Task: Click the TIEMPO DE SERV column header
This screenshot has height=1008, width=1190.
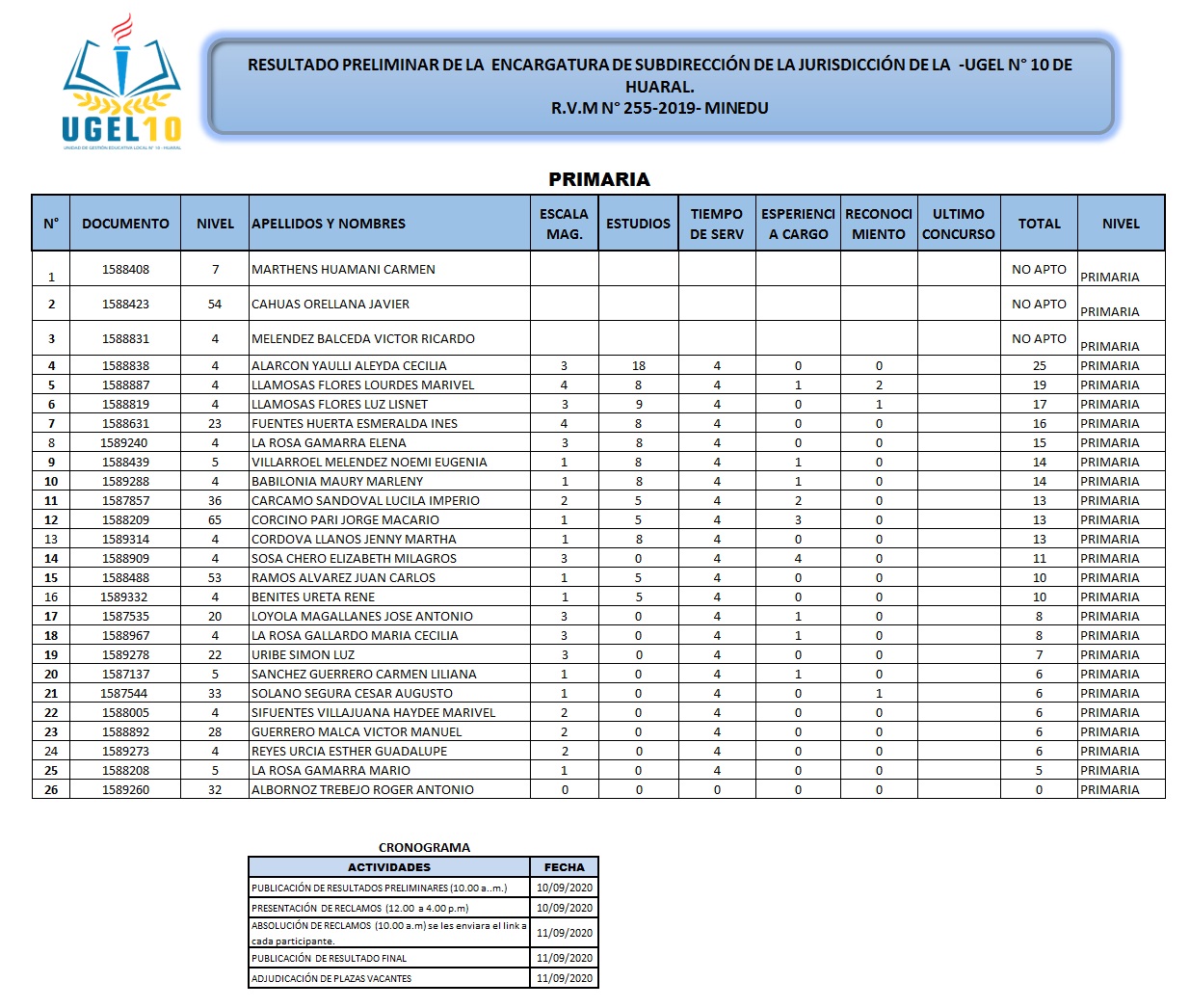Action: pyautogui.click(x=716, y=224)
